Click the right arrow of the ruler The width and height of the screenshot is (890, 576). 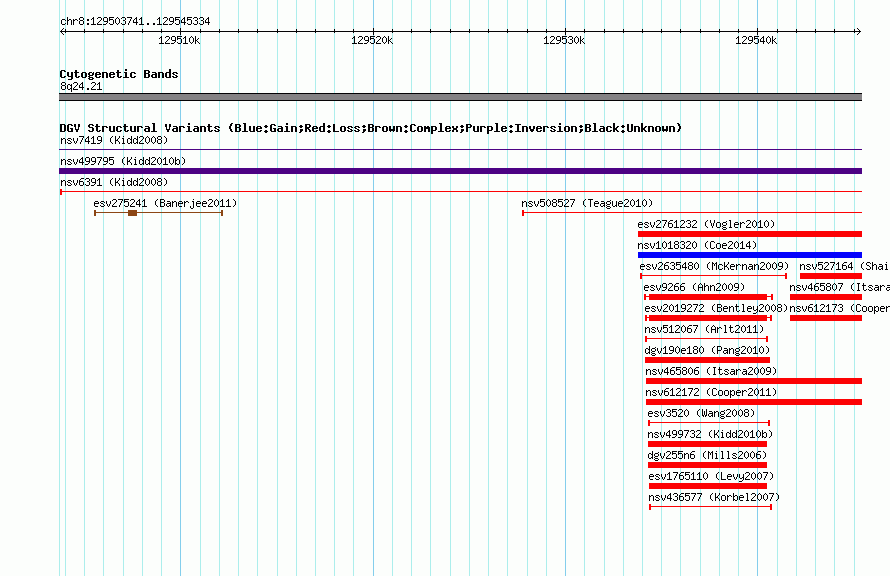[x=858, y=31]
